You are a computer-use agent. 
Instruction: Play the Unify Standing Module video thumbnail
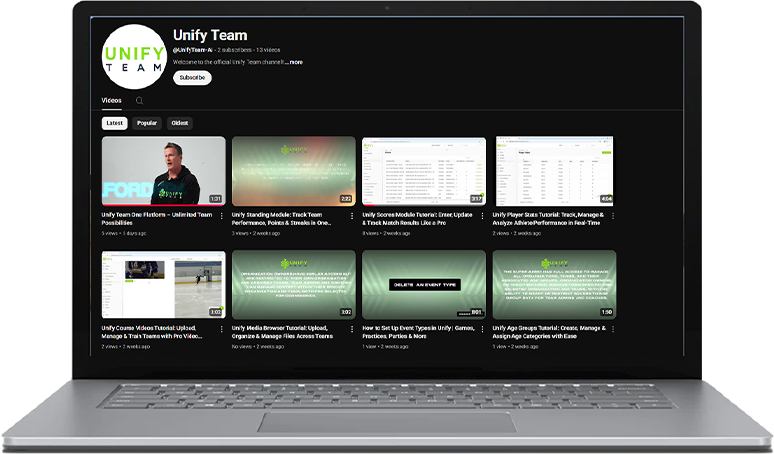tap(293, 171)
